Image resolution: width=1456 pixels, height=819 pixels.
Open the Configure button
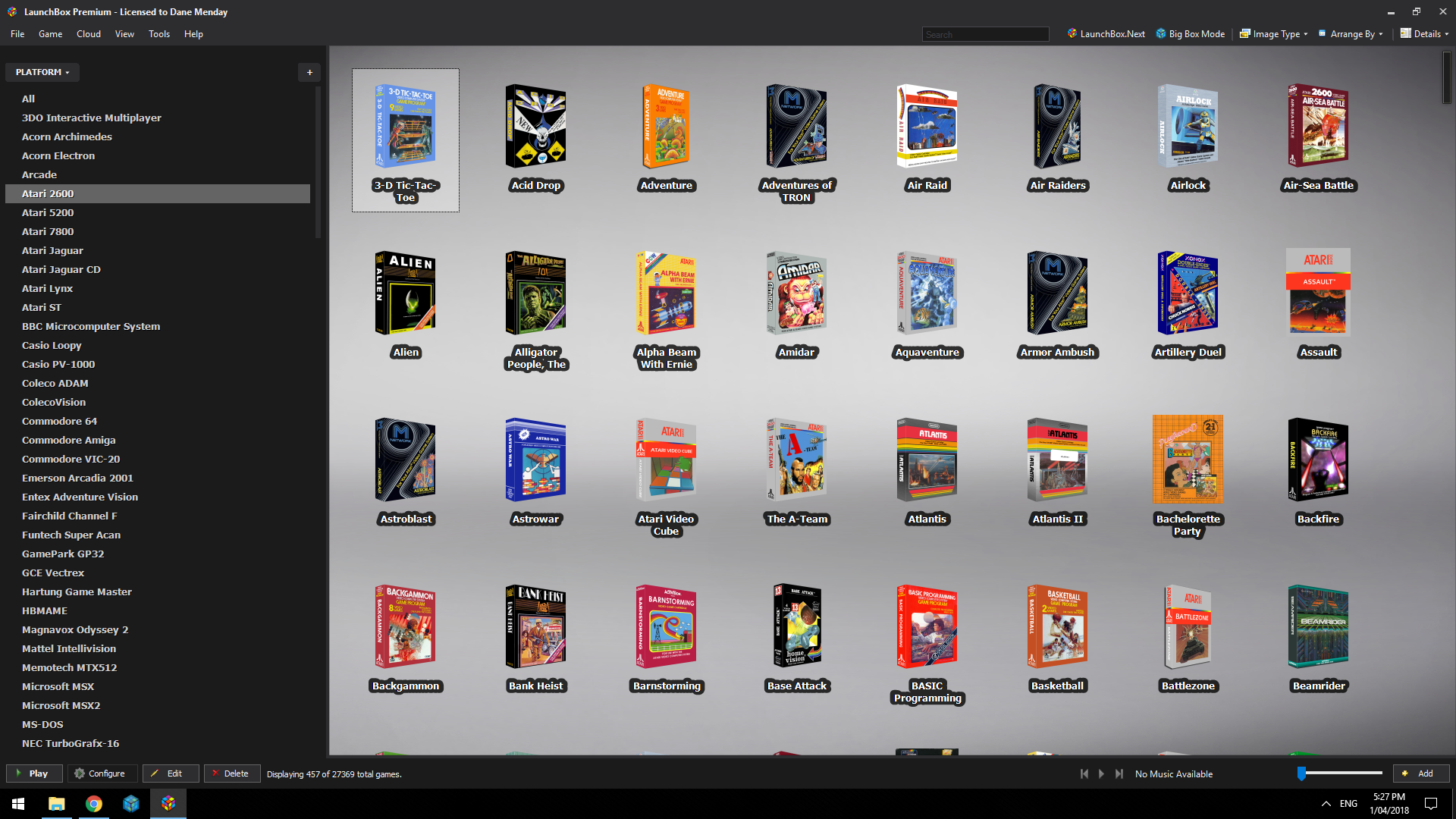tap(102, 773)
